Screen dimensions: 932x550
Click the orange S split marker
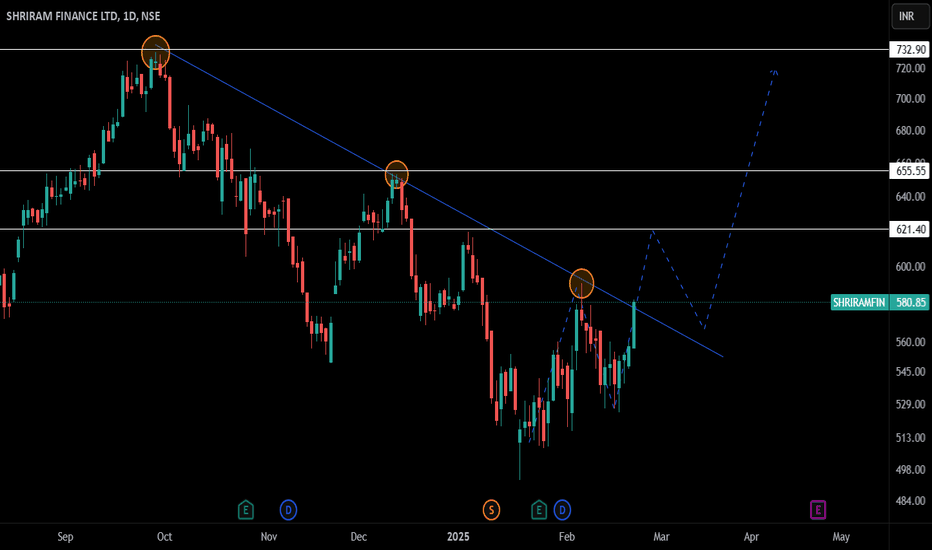(x=491, y=510)
